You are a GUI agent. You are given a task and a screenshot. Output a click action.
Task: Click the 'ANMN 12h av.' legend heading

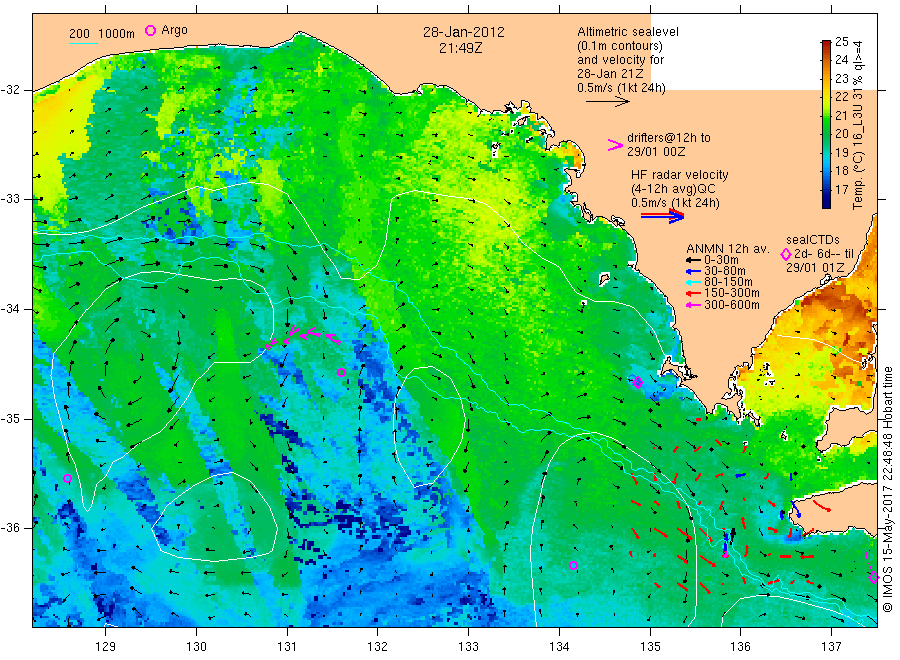(728, 249)
